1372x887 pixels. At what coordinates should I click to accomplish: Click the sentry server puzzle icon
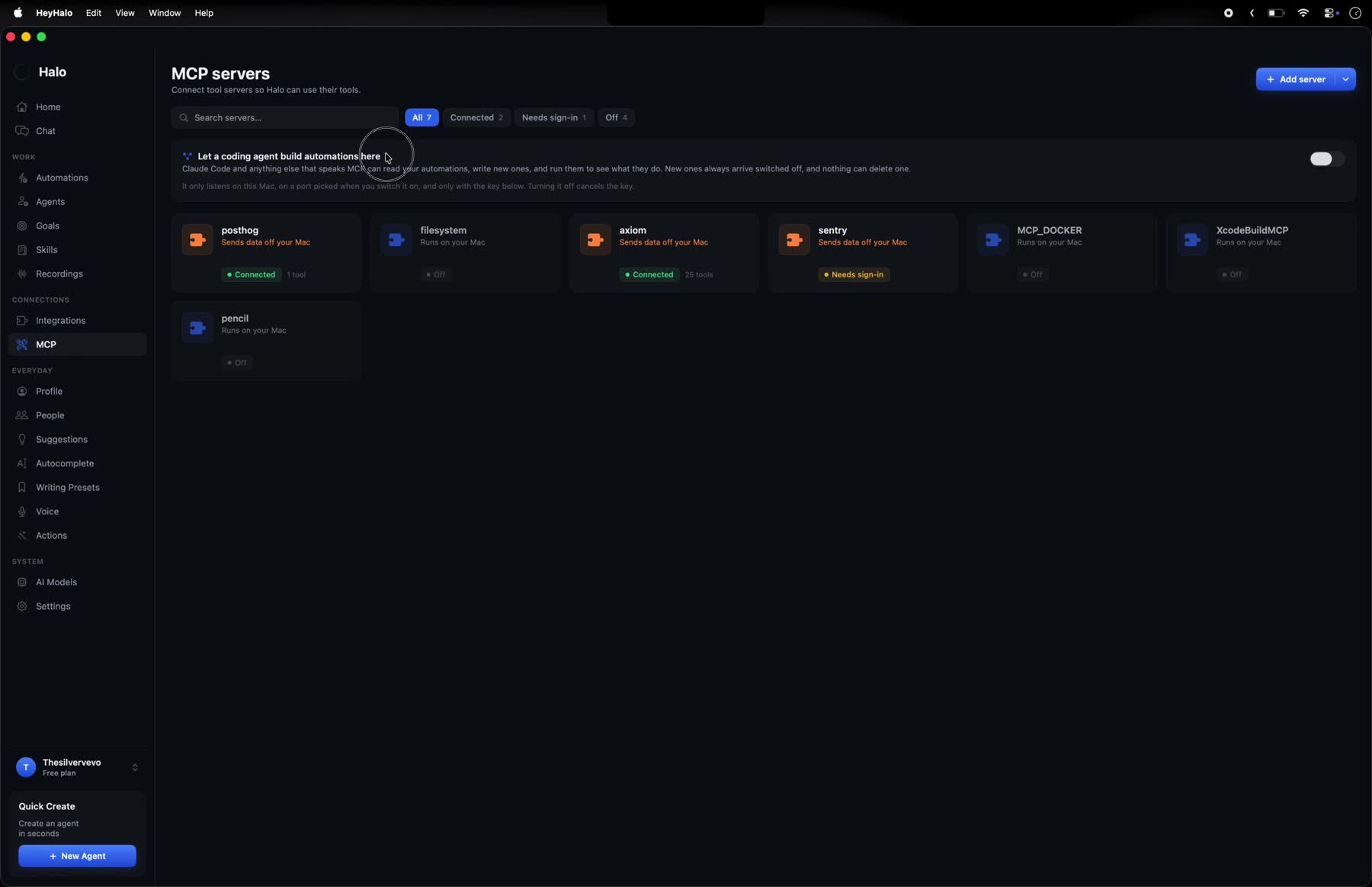(x=794, y=240)
